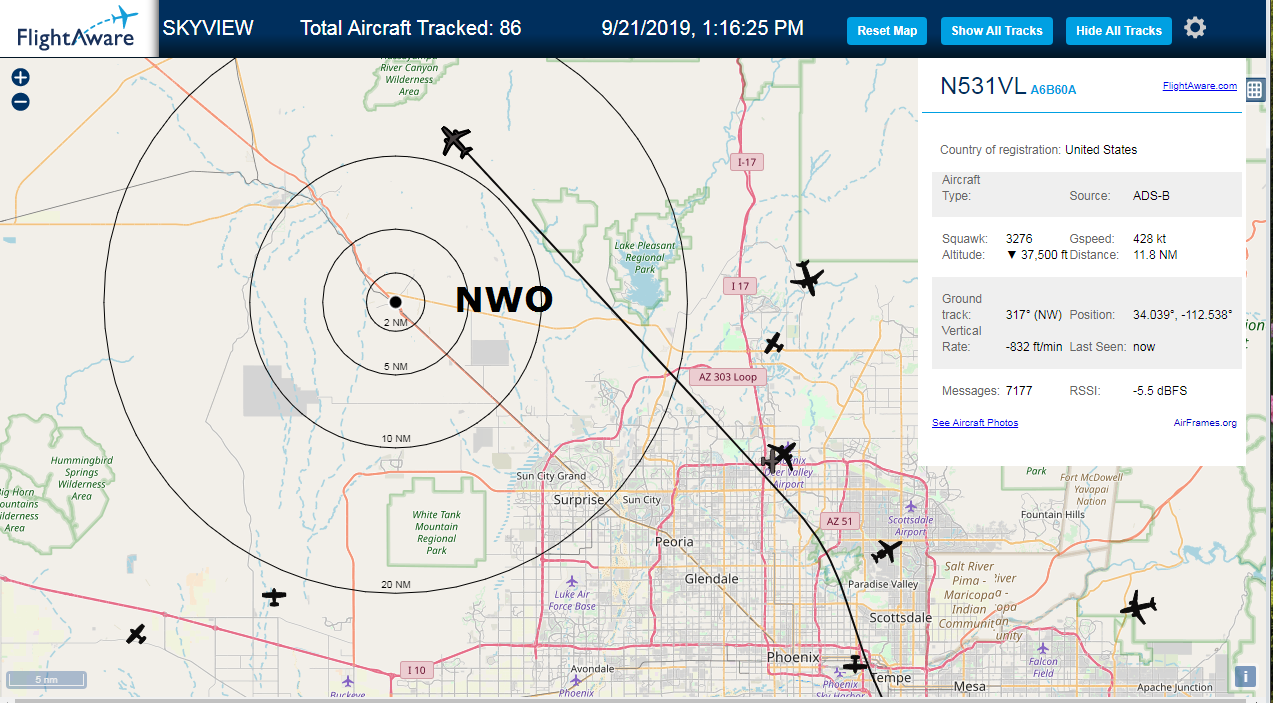
Task: Click ground speed value 428 kt
Action: click(x=1149, y=239)
